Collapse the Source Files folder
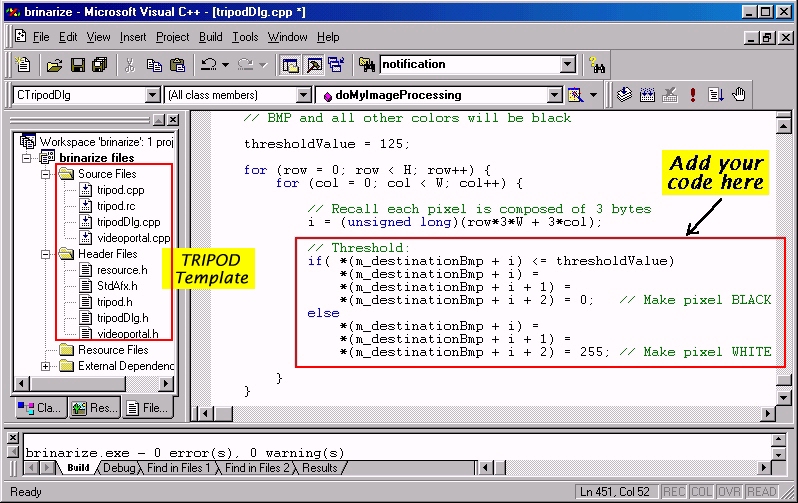This screenshot has height=503, width=798. coord(46,174)
